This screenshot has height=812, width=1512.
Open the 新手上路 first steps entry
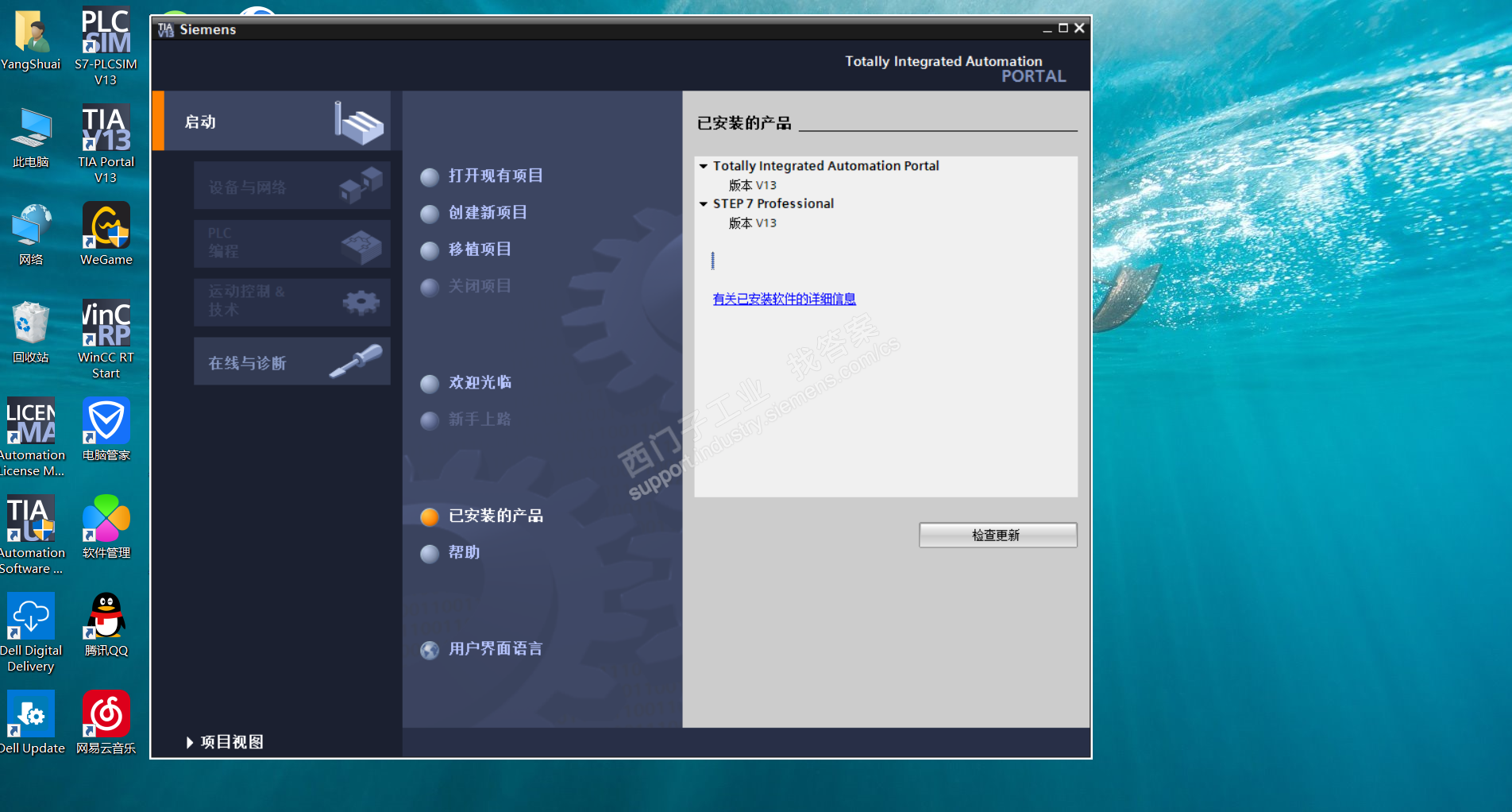[466, 420]
